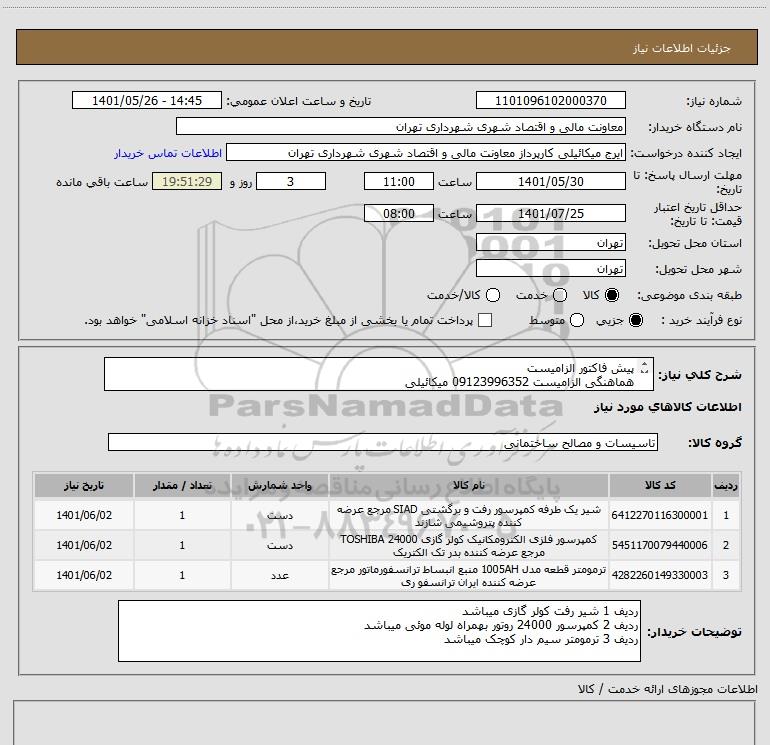
Task: Click the تاریخ نیاز column header
Action: 84,485
